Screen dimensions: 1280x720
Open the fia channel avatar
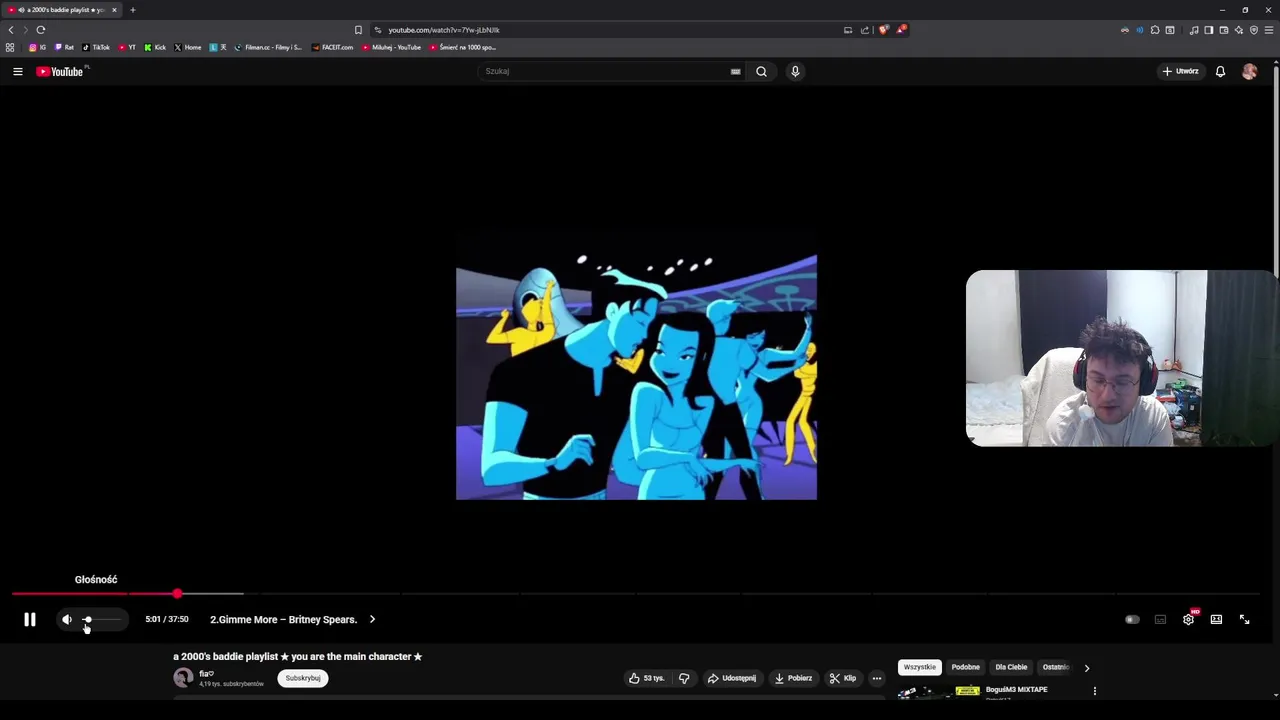click(183, 678)
